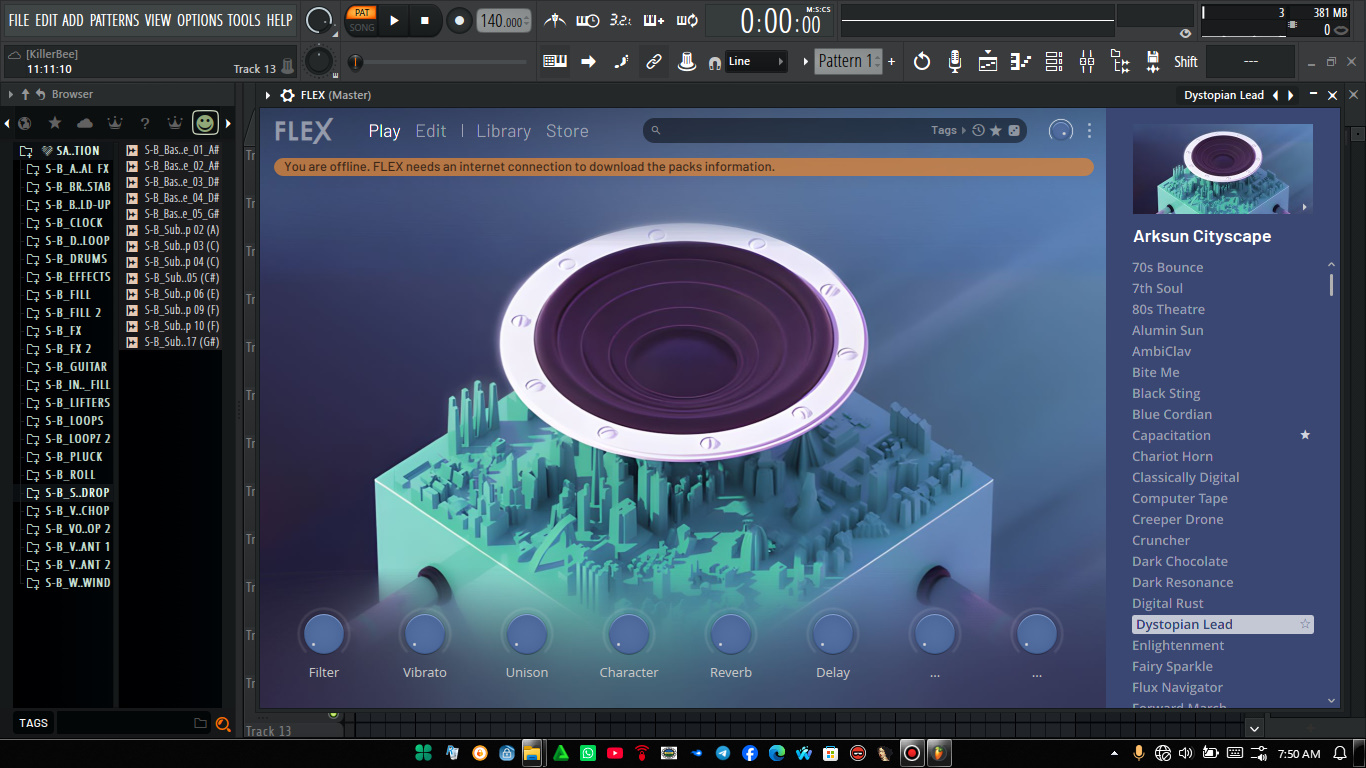The height and width of the screenshot is (768, 1366).
Task: Click the FLEX search history clock icon
Action: (979, 131)
